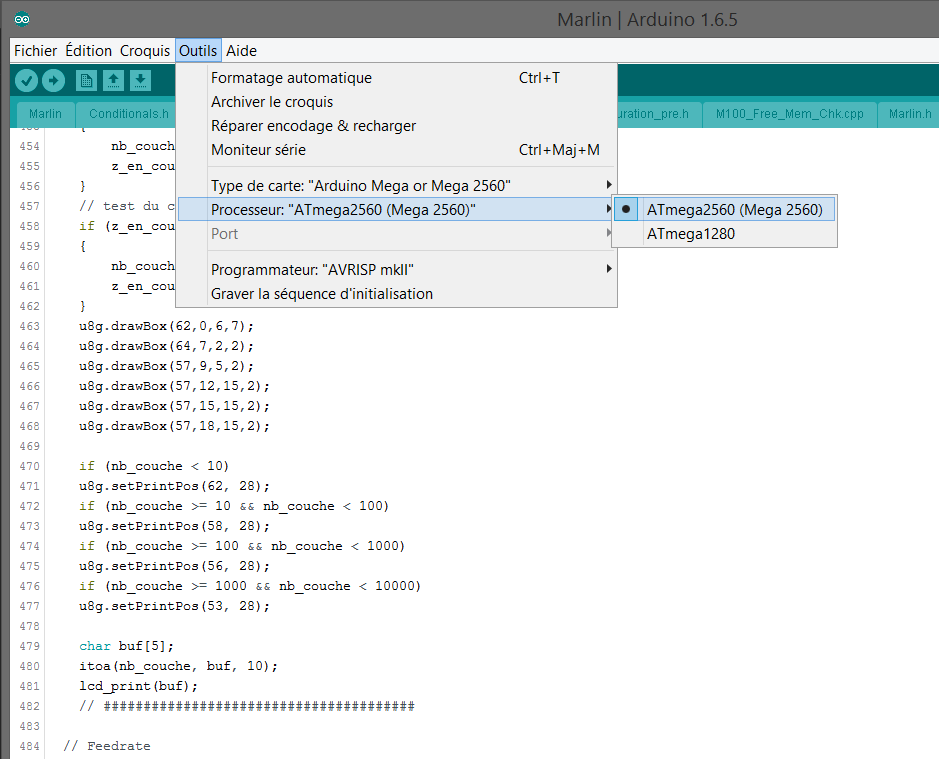Click code line u8g.drawBox(57,18,15,2);
Screen dimensions: 939x759
pyautogui.click(x=174, y=426)
